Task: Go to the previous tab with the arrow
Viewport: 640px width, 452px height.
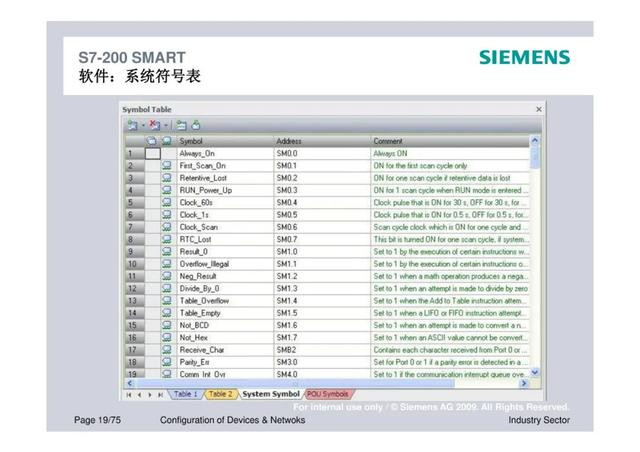Action: point(140,395)
